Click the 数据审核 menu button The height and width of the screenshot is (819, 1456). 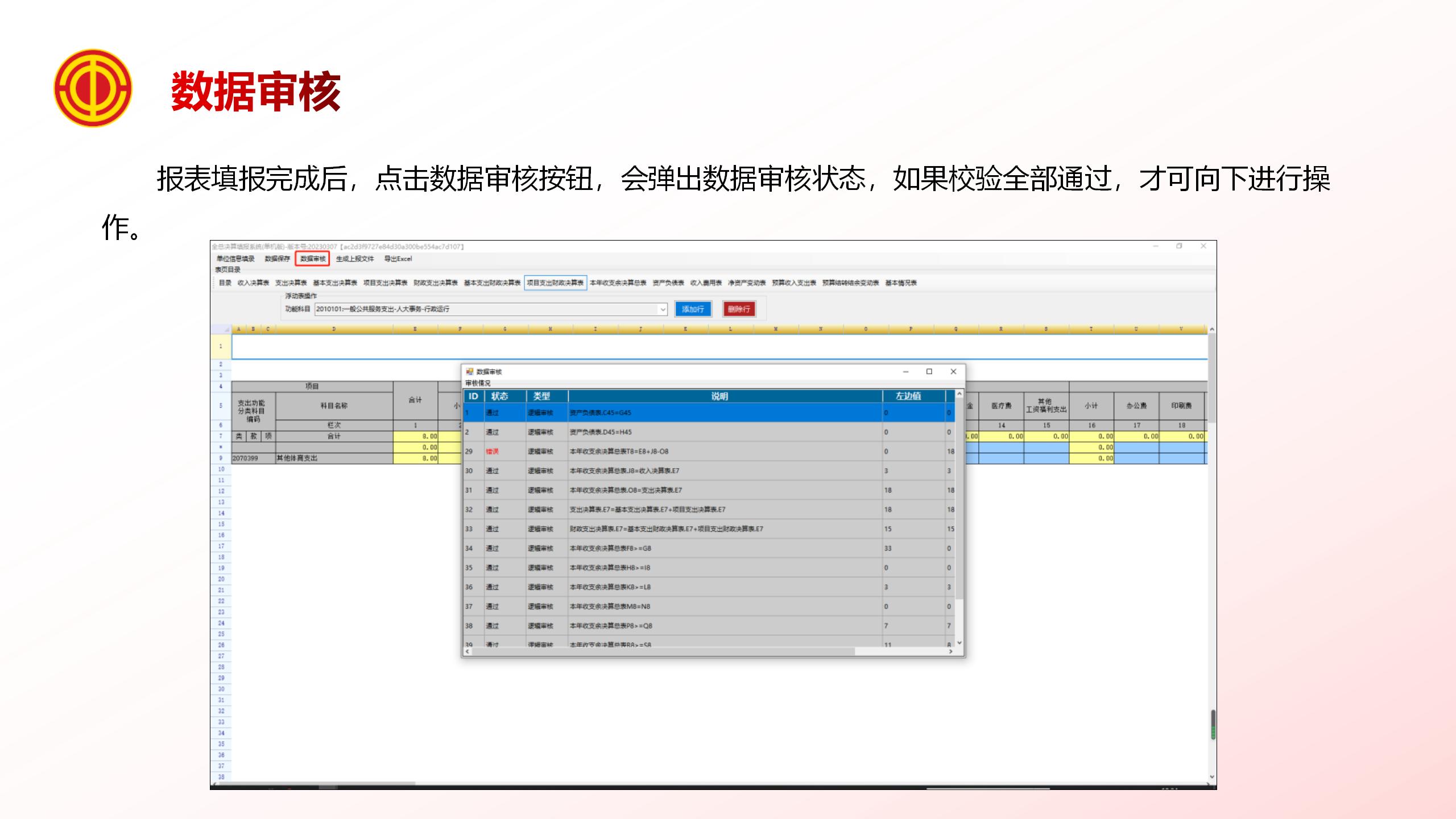point(313,259)
